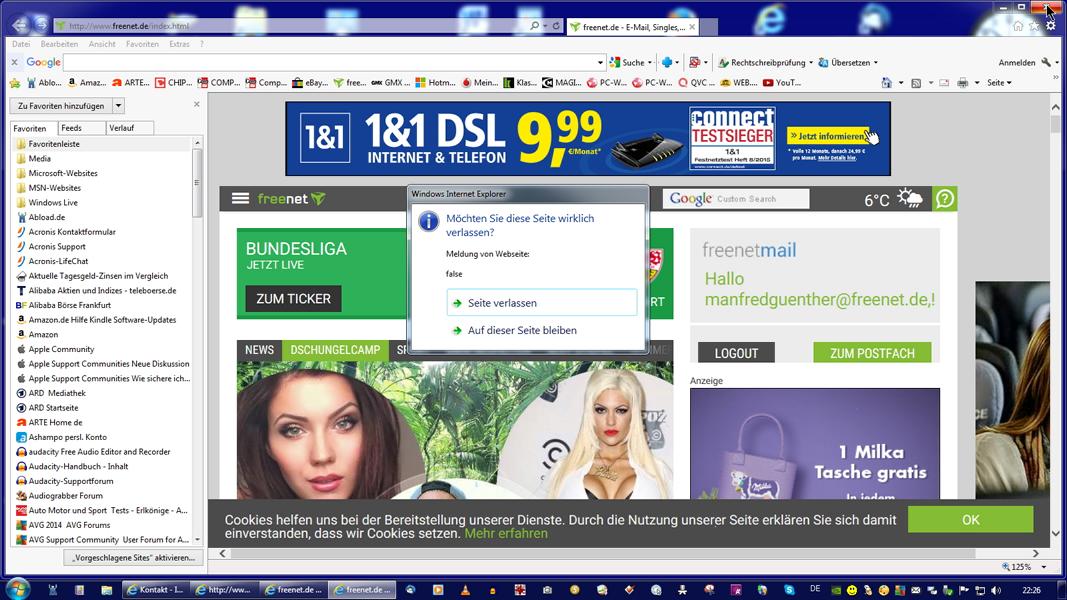Choose Seite verlassen in the dialog
This screenshot has width=1067, height=600.
click(x=542, y=303)
